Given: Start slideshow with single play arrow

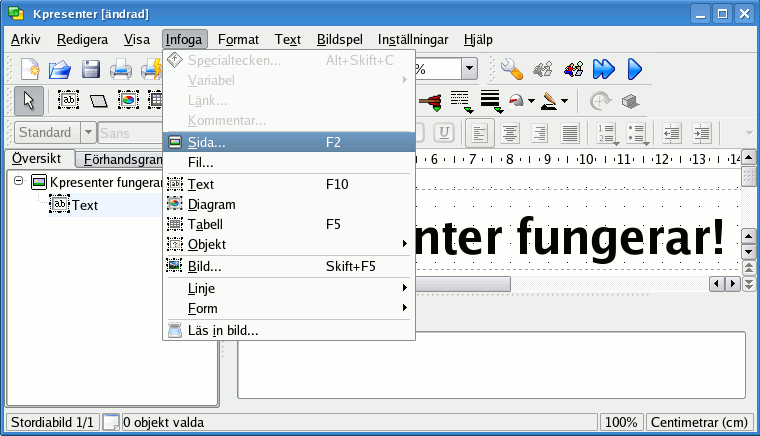Looking at the screenshot, I should (x=634, y=69).
